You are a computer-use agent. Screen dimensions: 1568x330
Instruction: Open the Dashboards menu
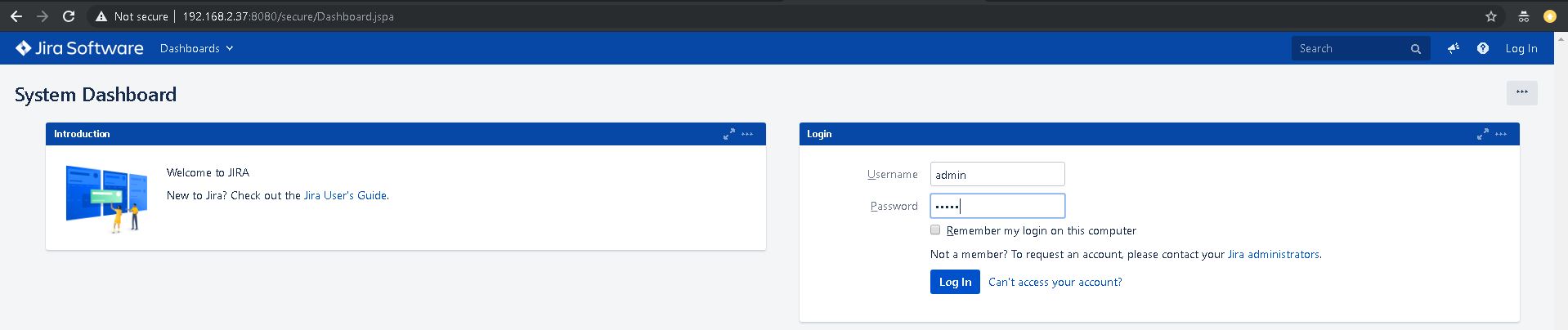point(196,48)
